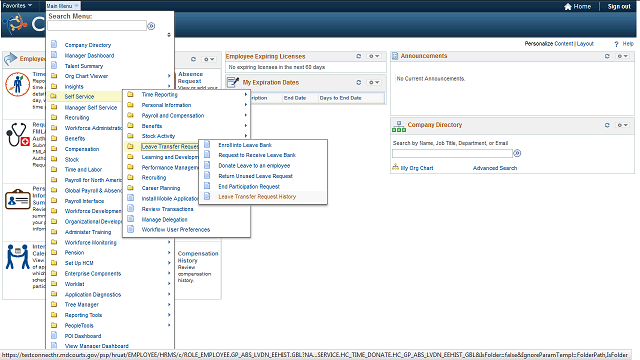Open Personal Information submenu
Screen dimensions: 640x360
(166, 105)
